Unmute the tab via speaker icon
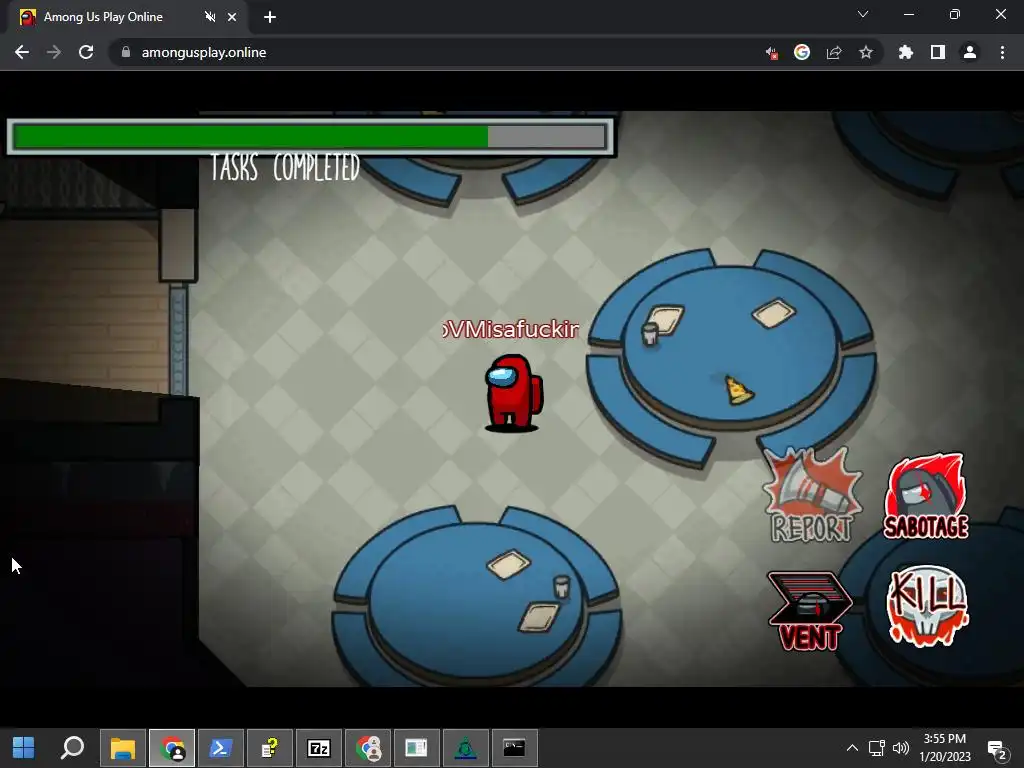1024x768 pixels. [210, 17]
